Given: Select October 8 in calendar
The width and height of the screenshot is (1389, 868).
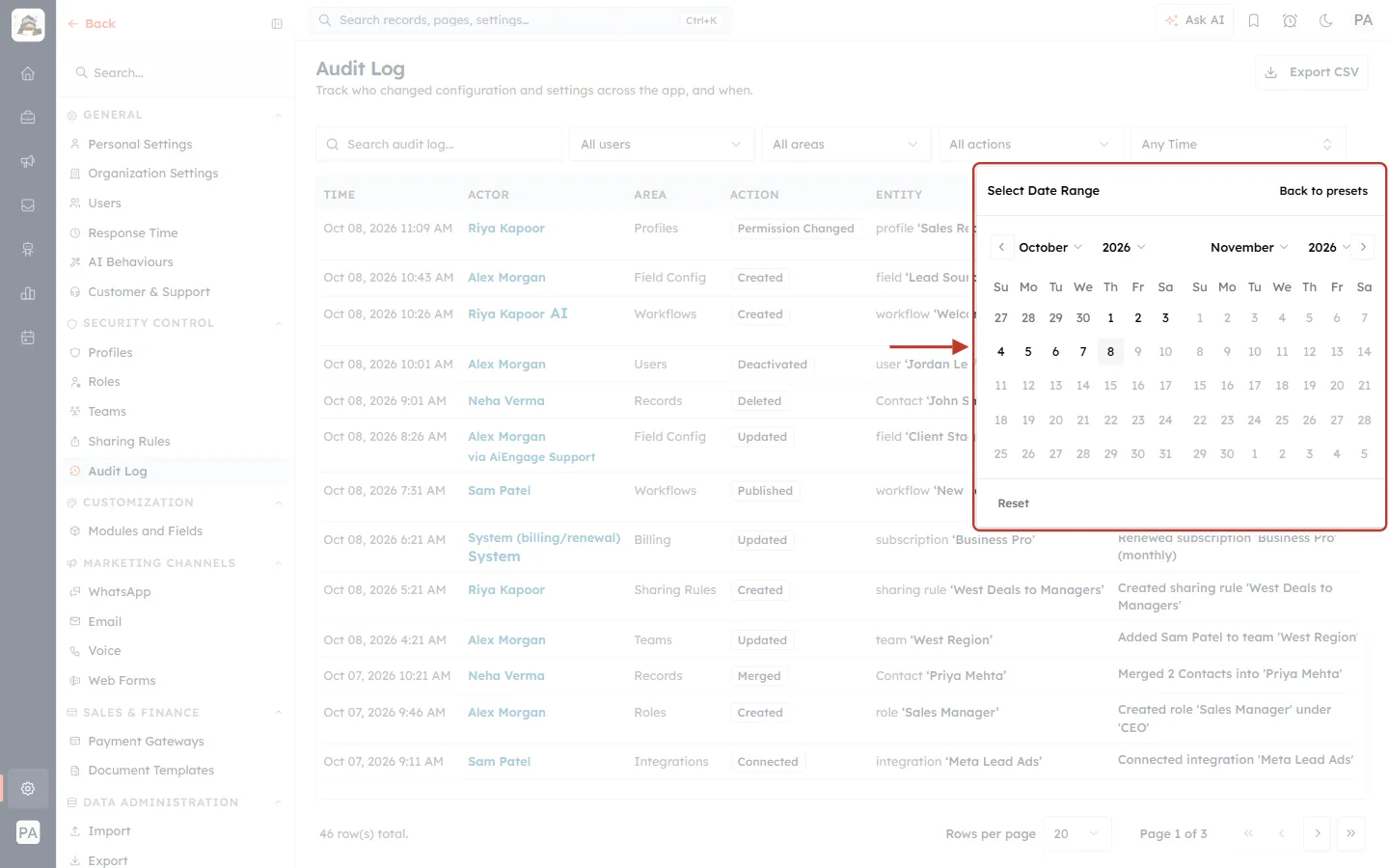Looking at the screenshot, I should pyautogui.click(x=1110, y=352).
